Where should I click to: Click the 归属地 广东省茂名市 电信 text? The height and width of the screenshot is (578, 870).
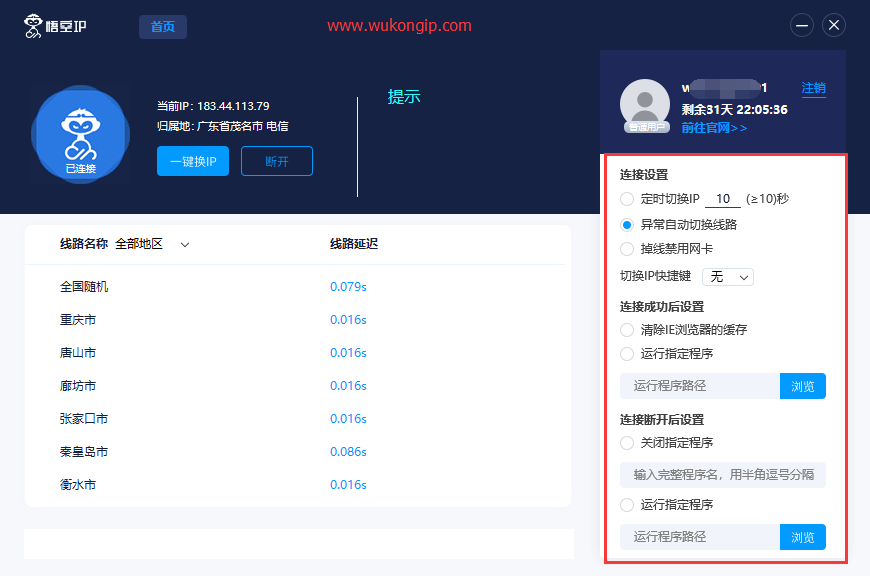point(222,126)
